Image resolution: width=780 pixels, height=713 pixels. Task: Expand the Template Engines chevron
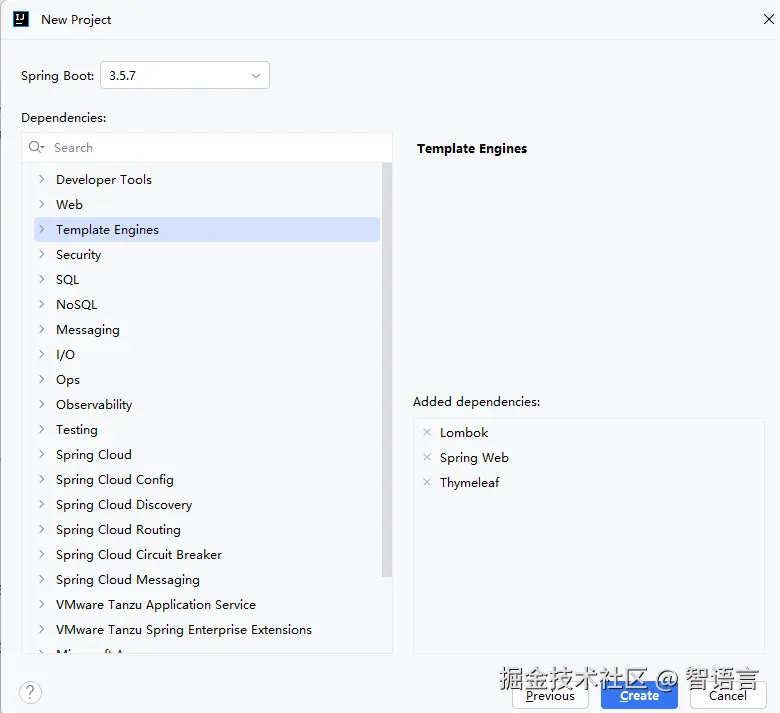coord(42,229)
